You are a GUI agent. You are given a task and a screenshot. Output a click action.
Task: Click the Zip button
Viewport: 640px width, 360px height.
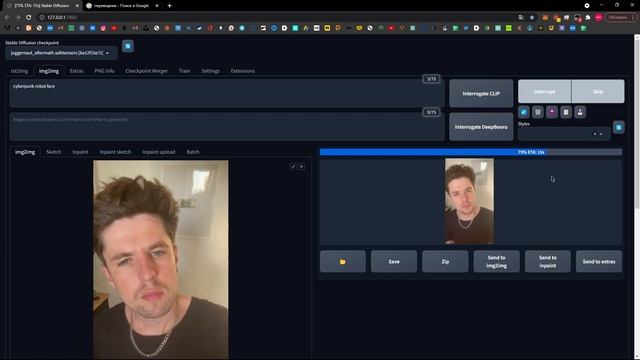[x=445, y=261]
